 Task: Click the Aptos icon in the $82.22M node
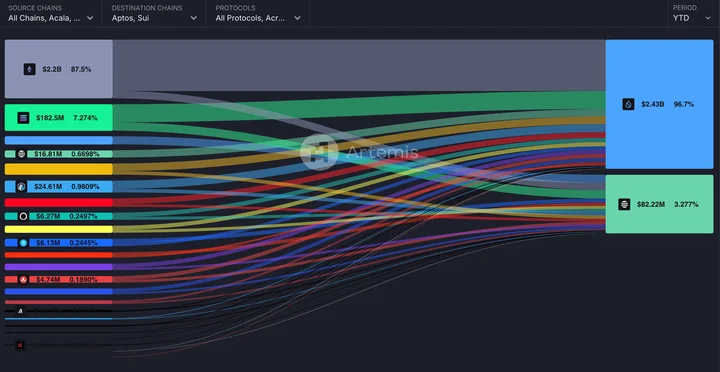point(624,204)
